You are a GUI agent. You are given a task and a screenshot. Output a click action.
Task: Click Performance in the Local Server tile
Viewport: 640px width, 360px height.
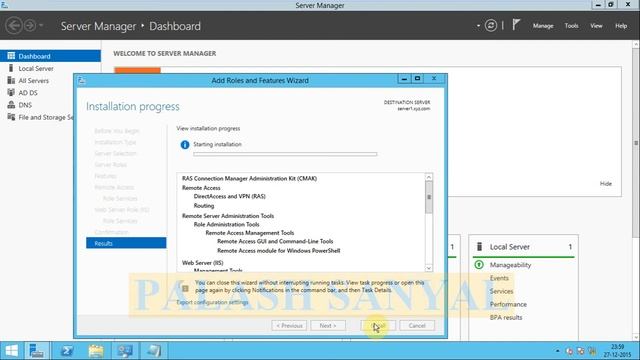click(x=508, y=304)
